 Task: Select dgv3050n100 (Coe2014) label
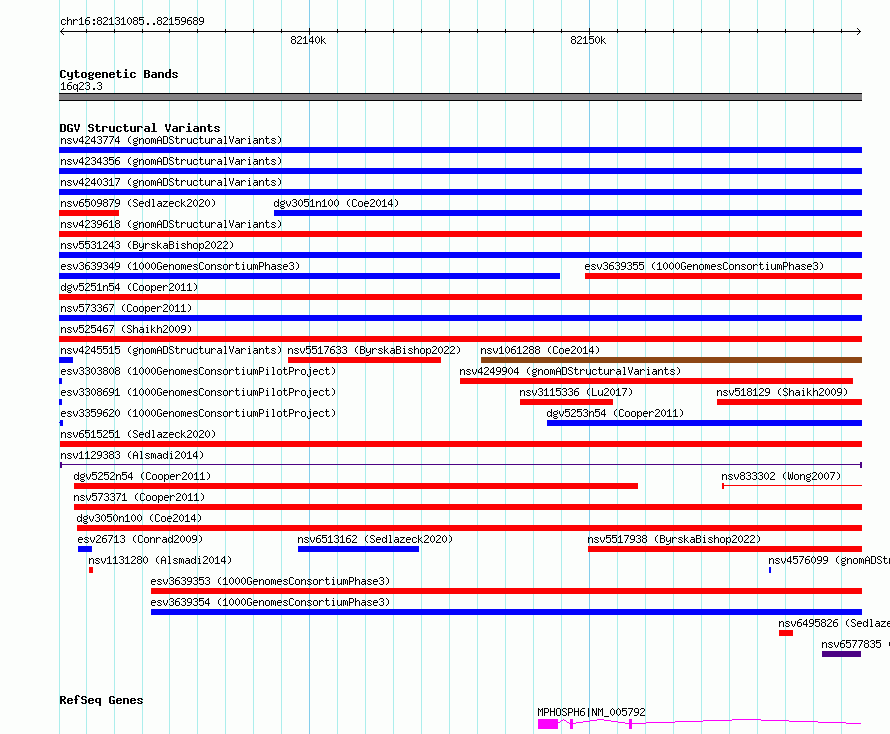pyautogui.click(x=139, y=518)
